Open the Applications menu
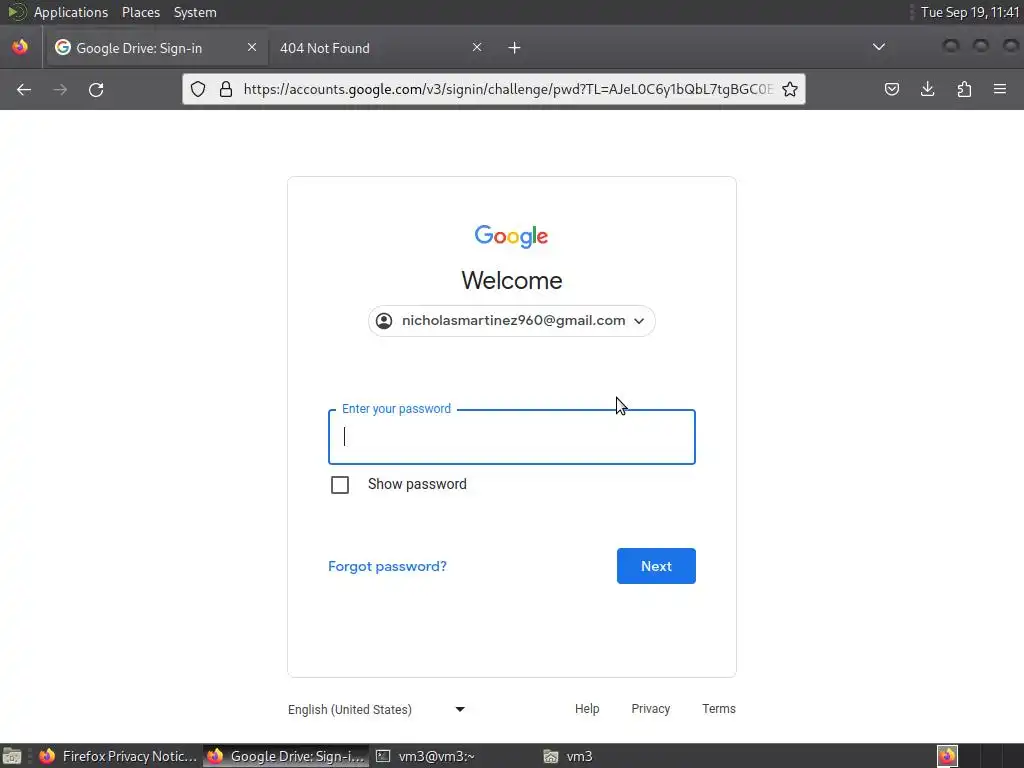1024x768 pixels. point(71,12)
